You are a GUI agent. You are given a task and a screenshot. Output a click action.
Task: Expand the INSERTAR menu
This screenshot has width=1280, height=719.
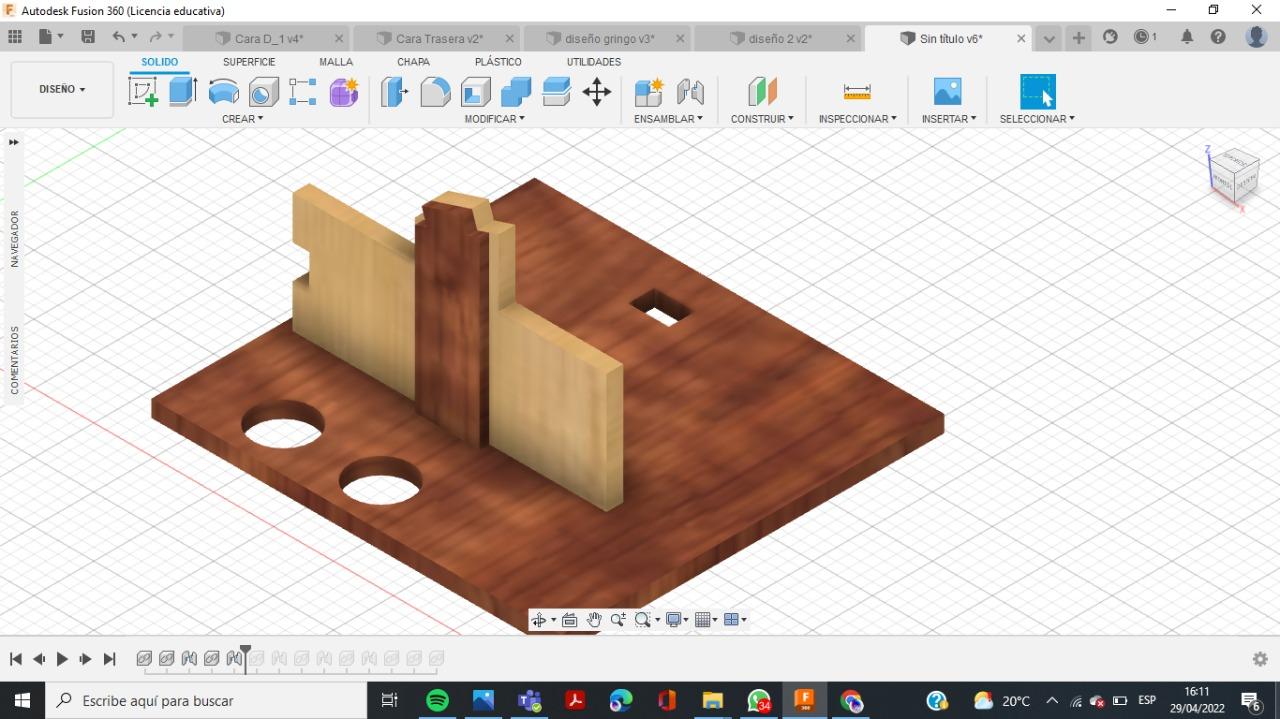point(949,119)
